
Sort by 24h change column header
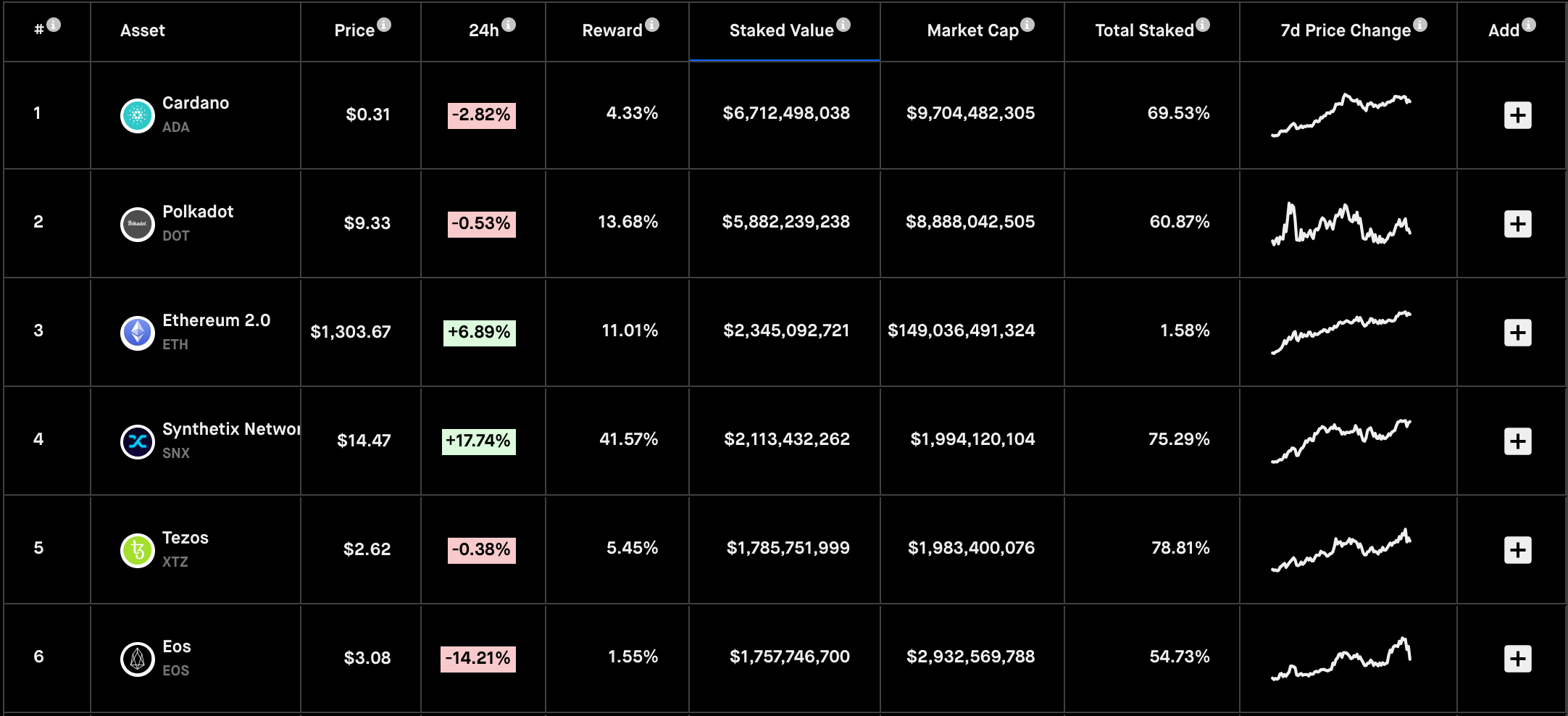483,30
